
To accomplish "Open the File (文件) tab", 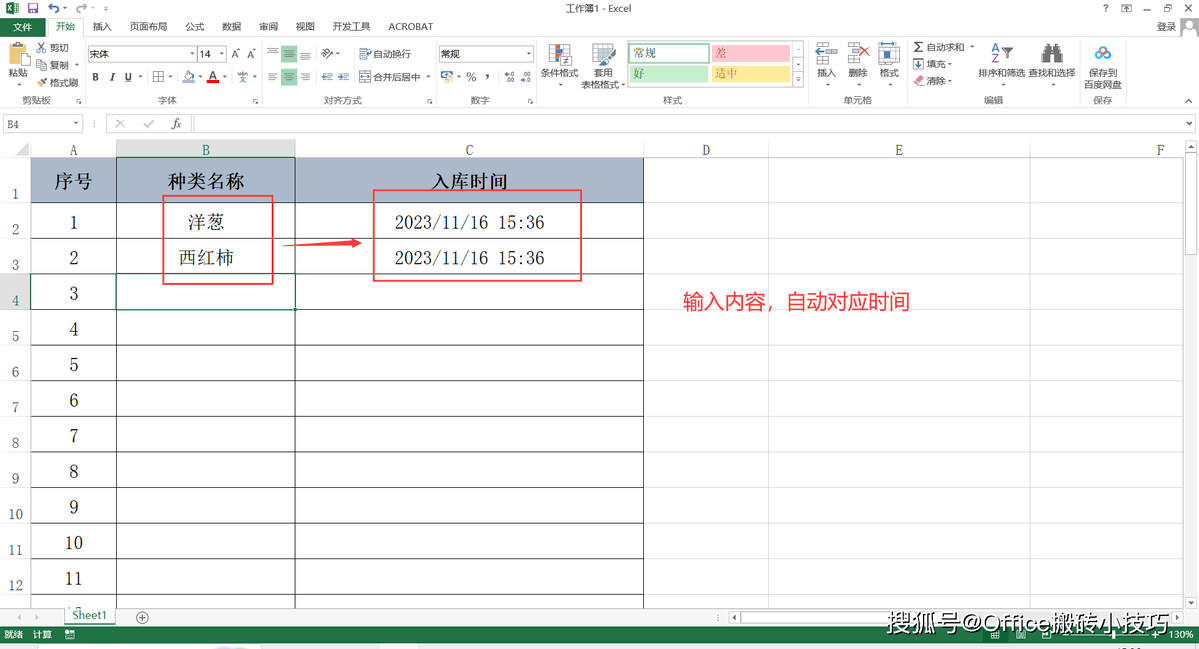I will 22,27.
